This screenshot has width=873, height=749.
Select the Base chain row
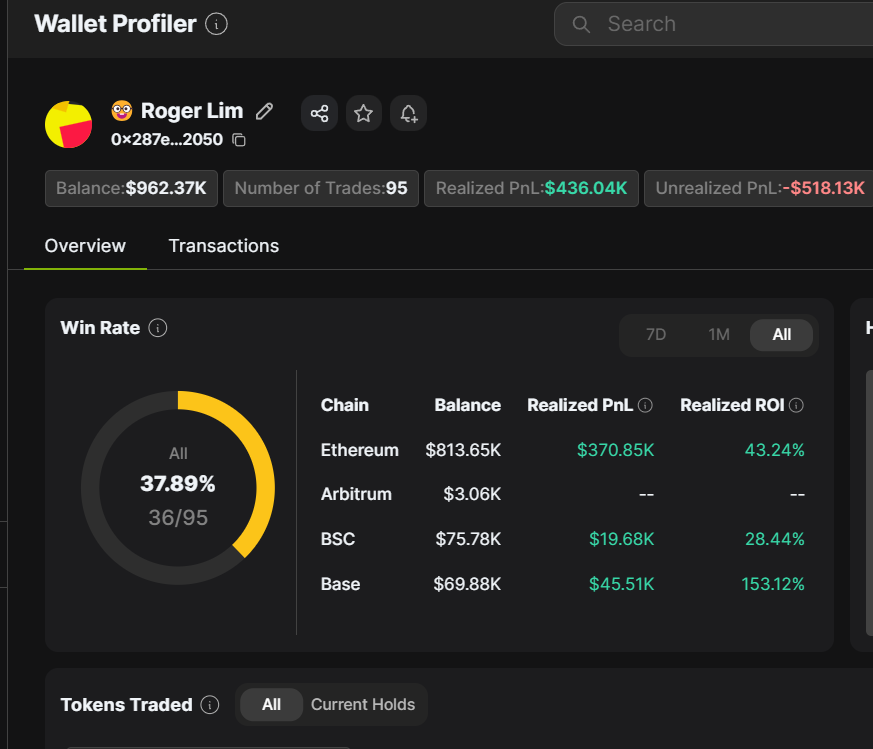click(562, 584)
